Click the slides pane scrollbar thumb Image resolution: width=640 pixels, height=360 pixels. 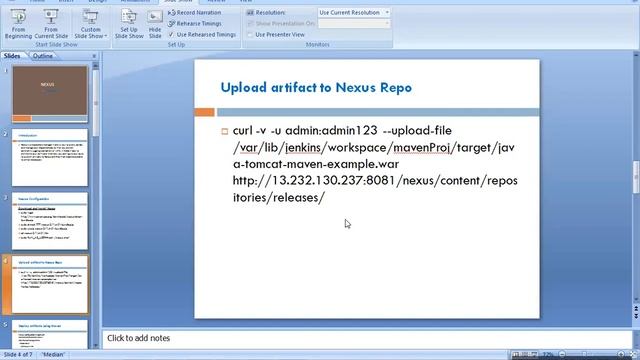[x=96, y=102]
